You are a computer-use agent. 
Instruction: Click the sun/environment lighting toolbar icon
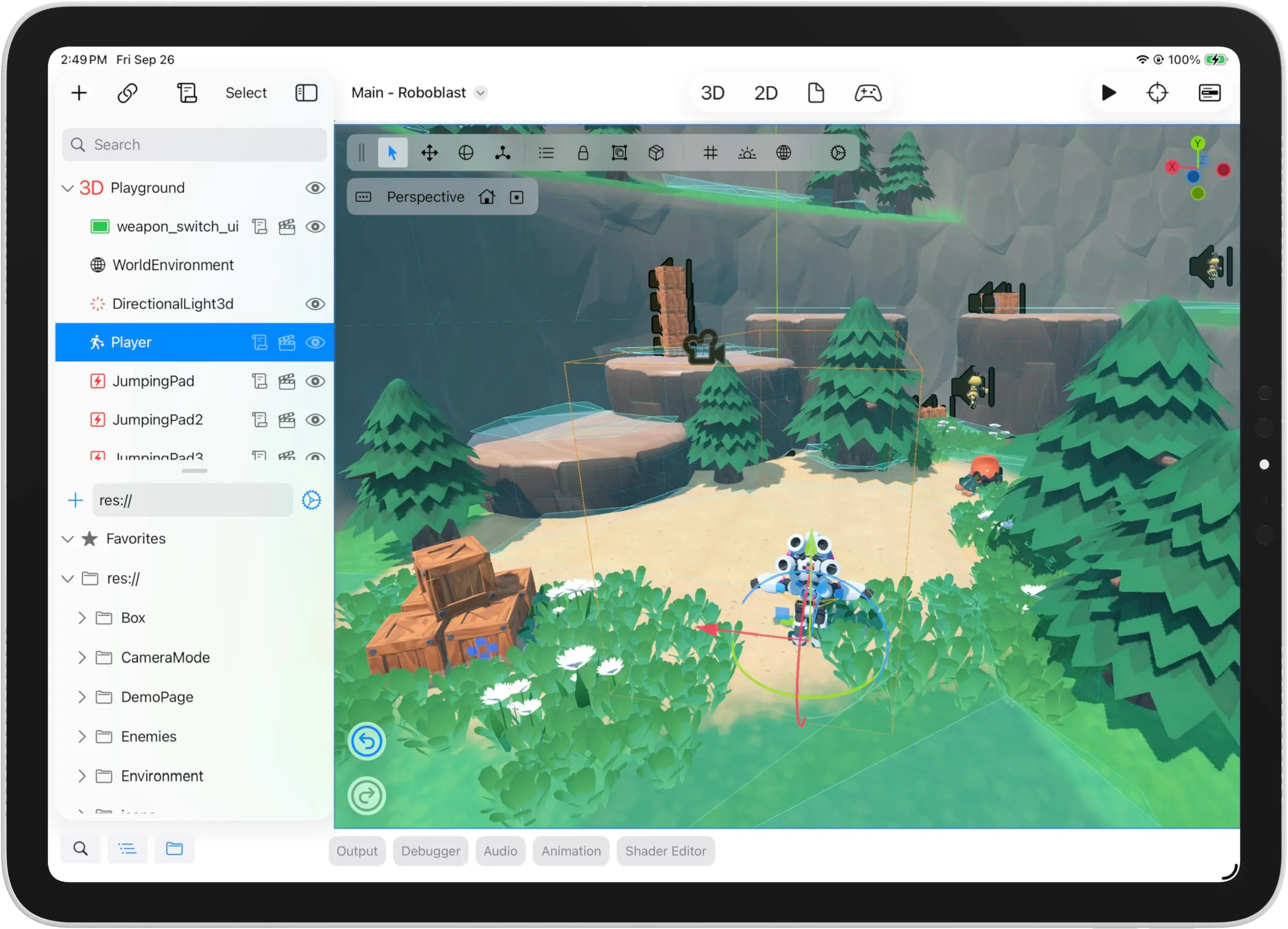[x=747, y=153]
